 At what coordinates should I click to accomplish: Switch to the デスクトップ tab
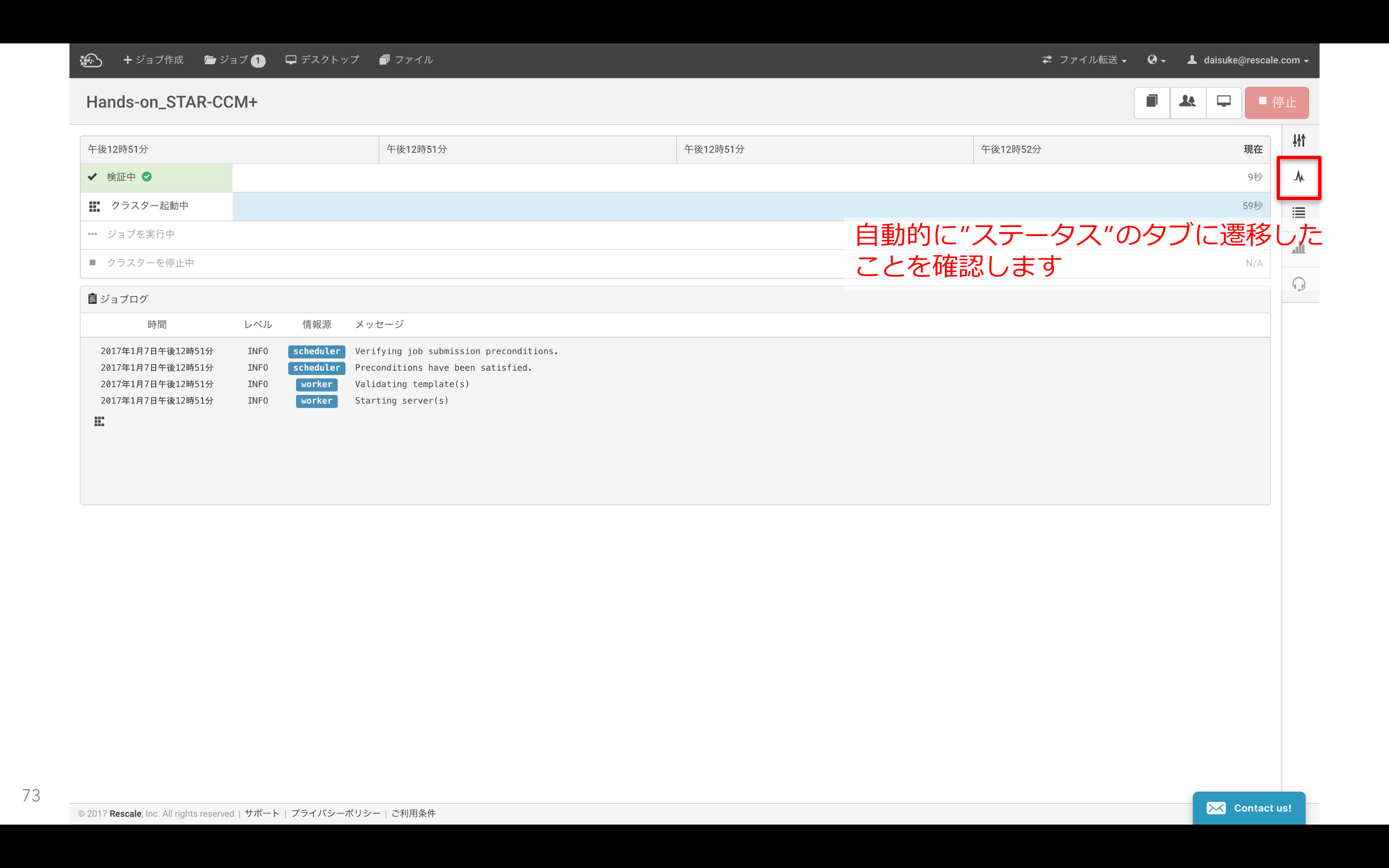pyautogui.click(x=322, y=59)
